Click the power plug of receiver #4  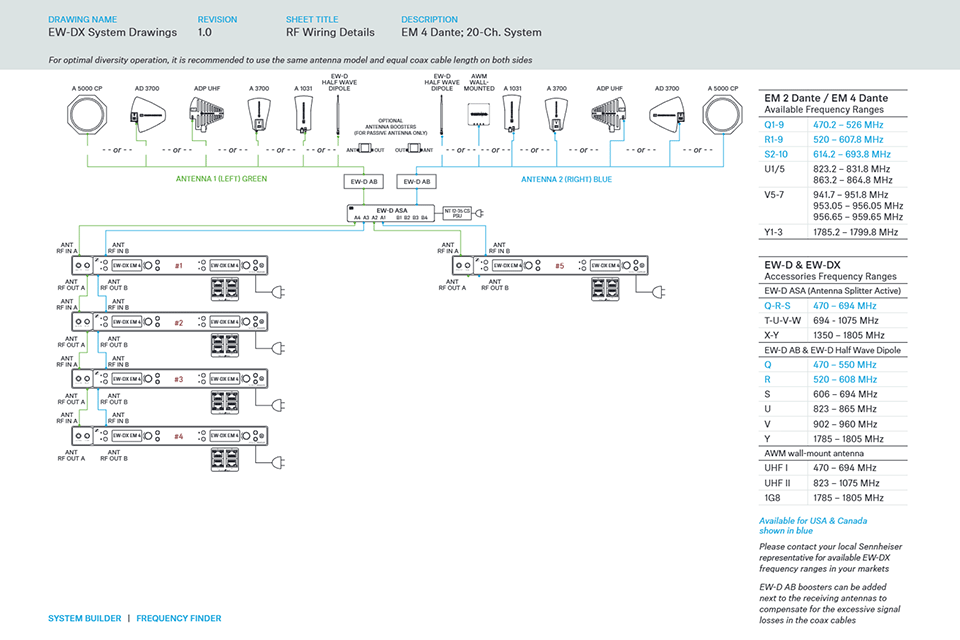(x=279, y=462)
